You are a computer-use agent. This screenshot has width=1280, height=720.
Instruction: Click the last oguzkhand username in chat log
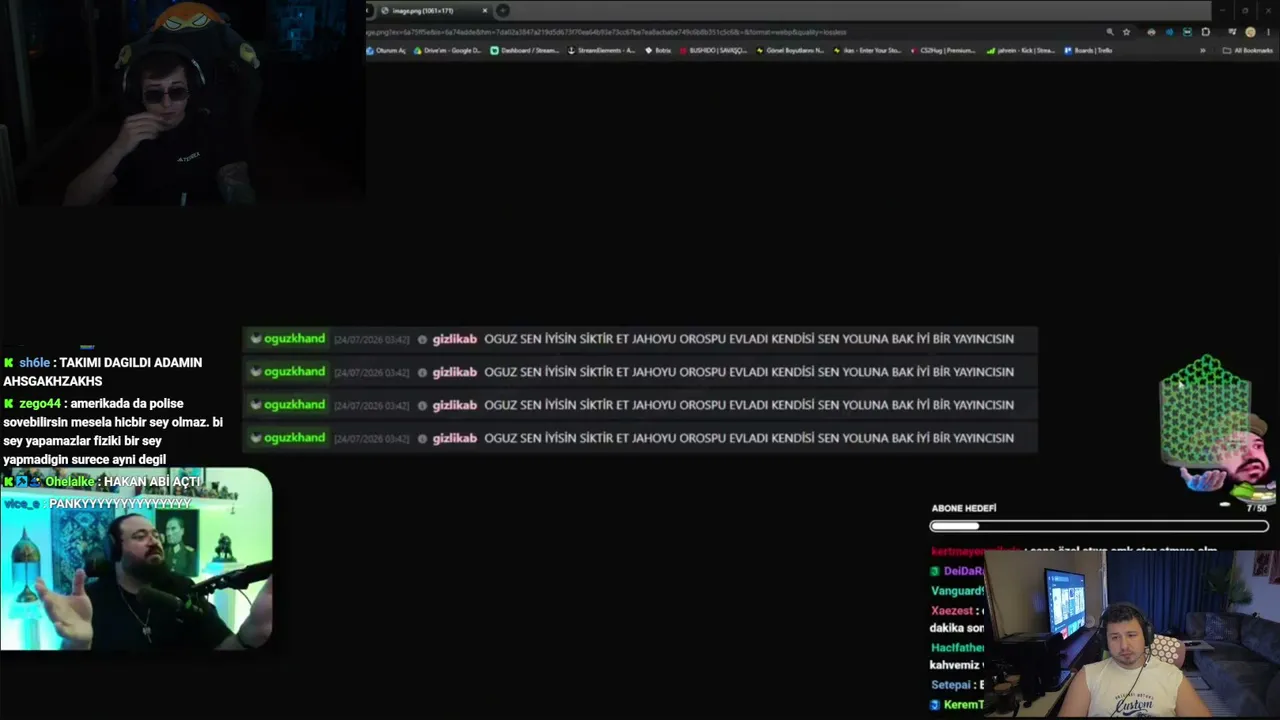tap(294, 438)
